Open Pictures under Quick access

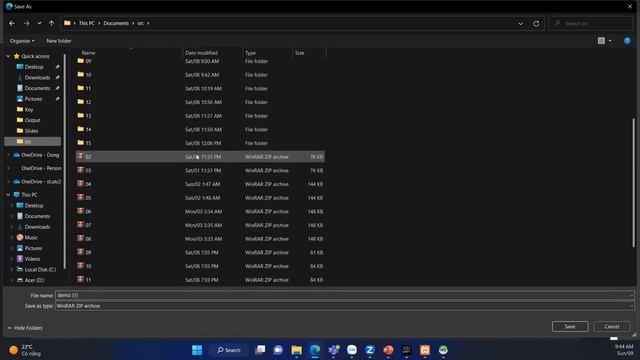[33, 99]
